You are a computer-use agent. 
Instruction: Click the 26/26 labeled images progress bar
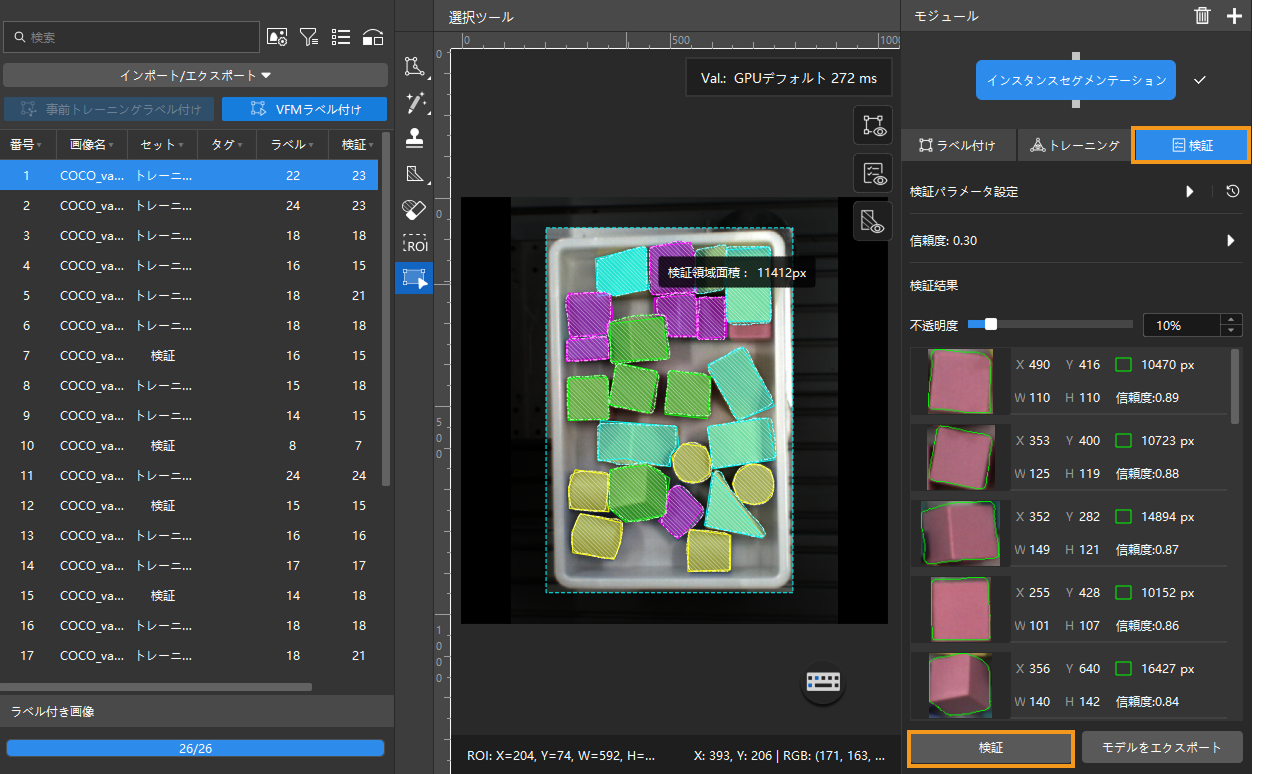(x=195, y=748)
